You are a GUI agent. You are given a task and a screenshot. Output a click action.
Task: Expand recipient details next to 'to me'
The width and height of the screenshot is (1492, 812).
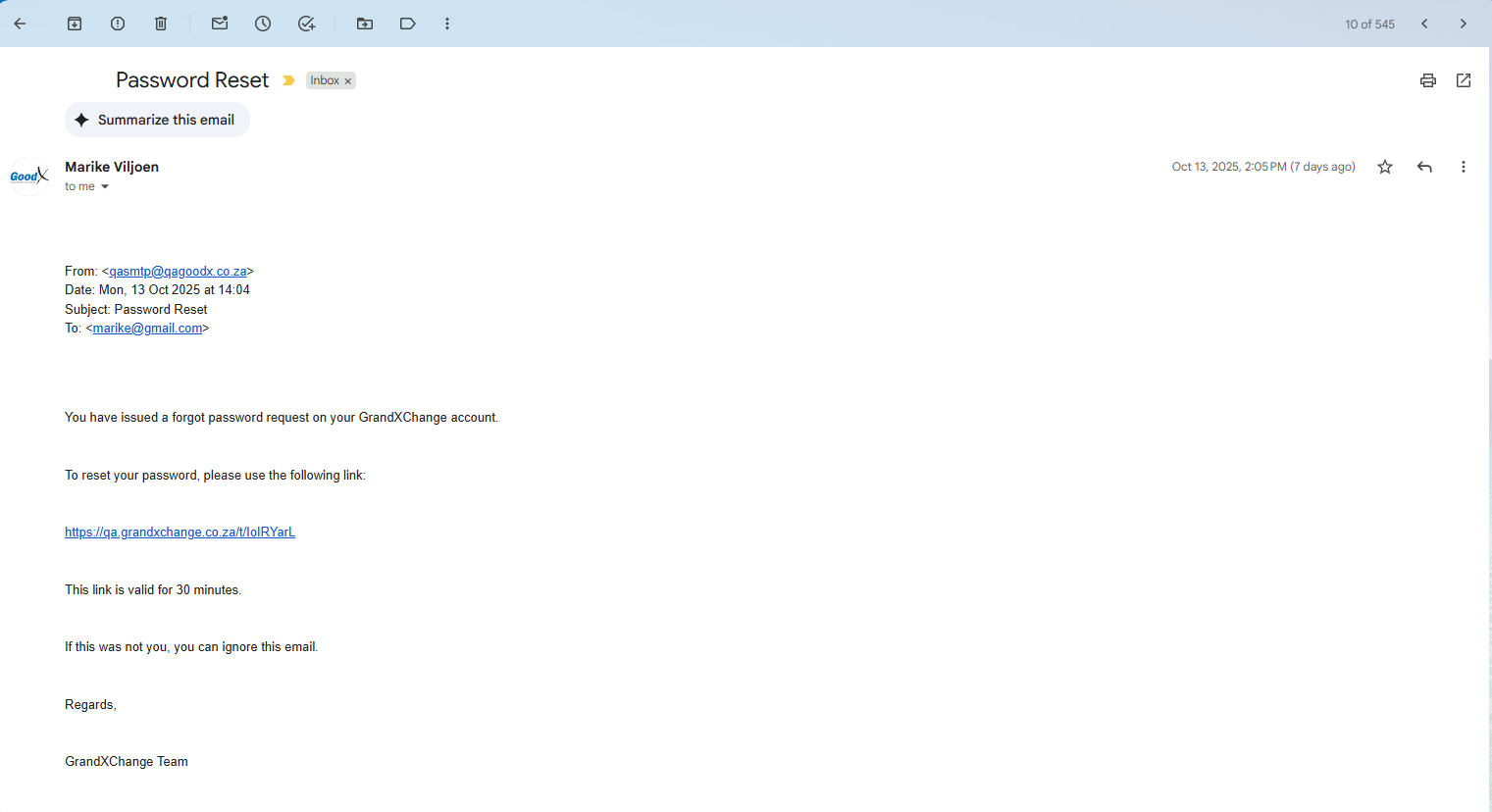coord(105,186)
